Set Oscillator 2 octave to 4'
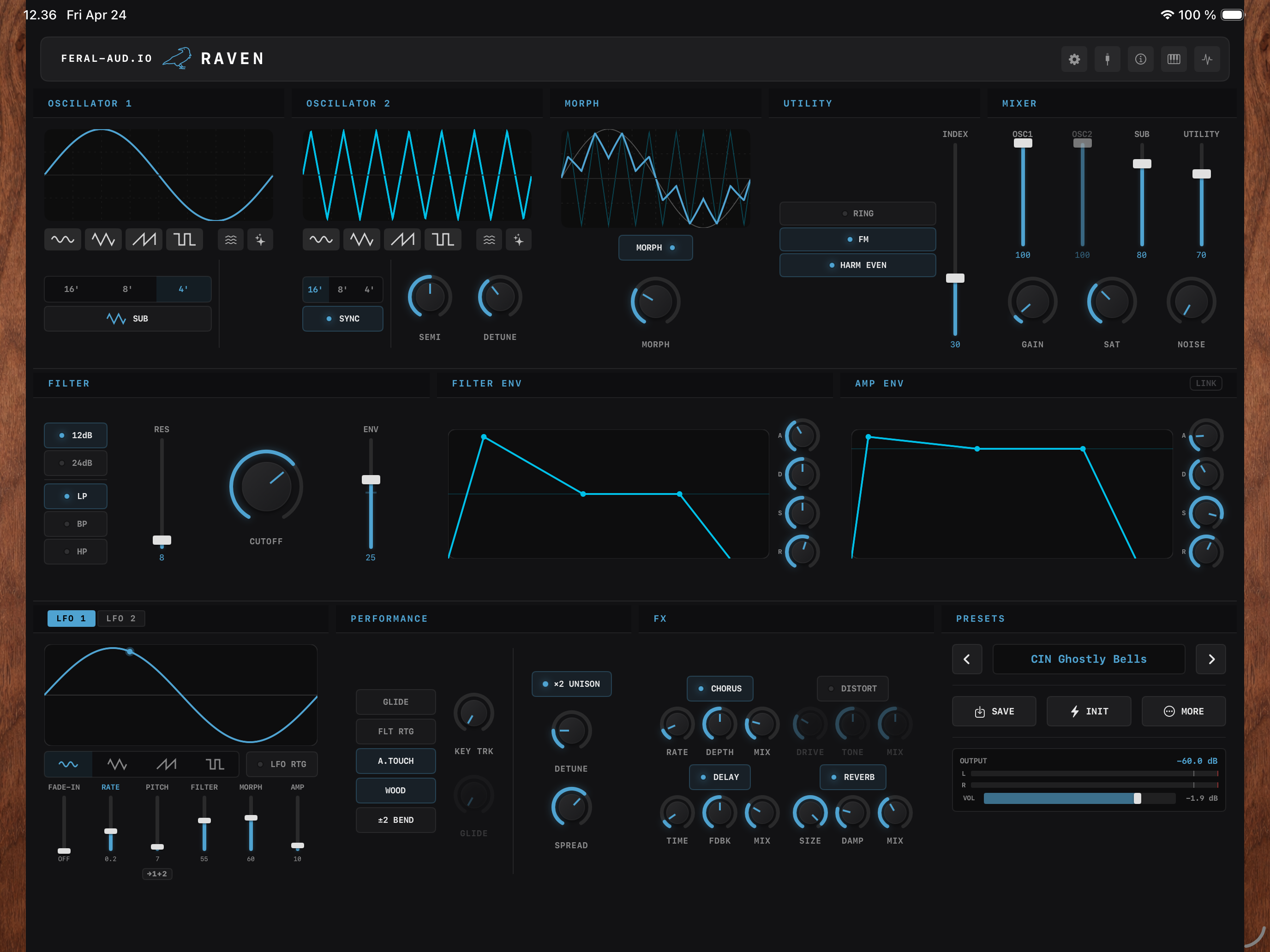1270x952 pixels. tap(369, 289)
